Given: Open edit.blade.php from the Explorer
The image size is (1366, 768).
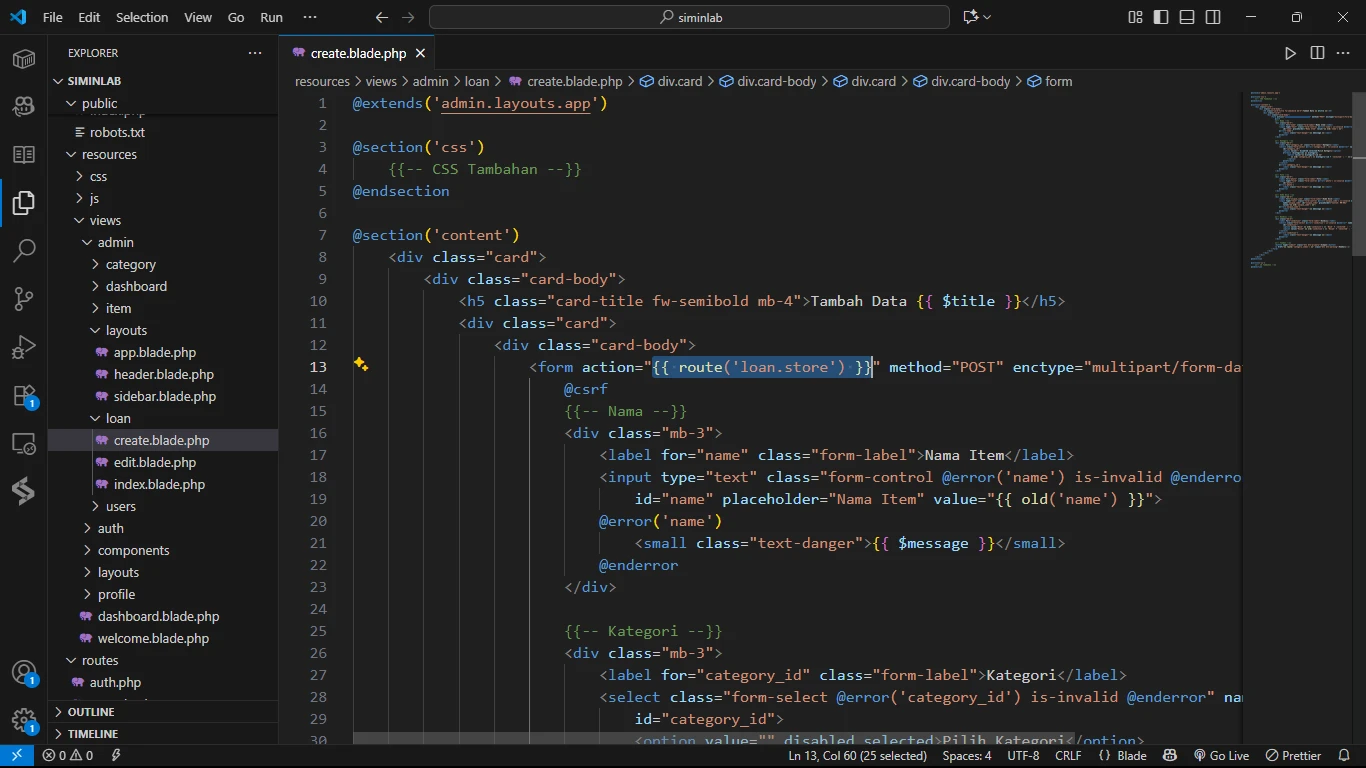Looking at the screenshot, I should pyautogui.click(x=154, y=462).
